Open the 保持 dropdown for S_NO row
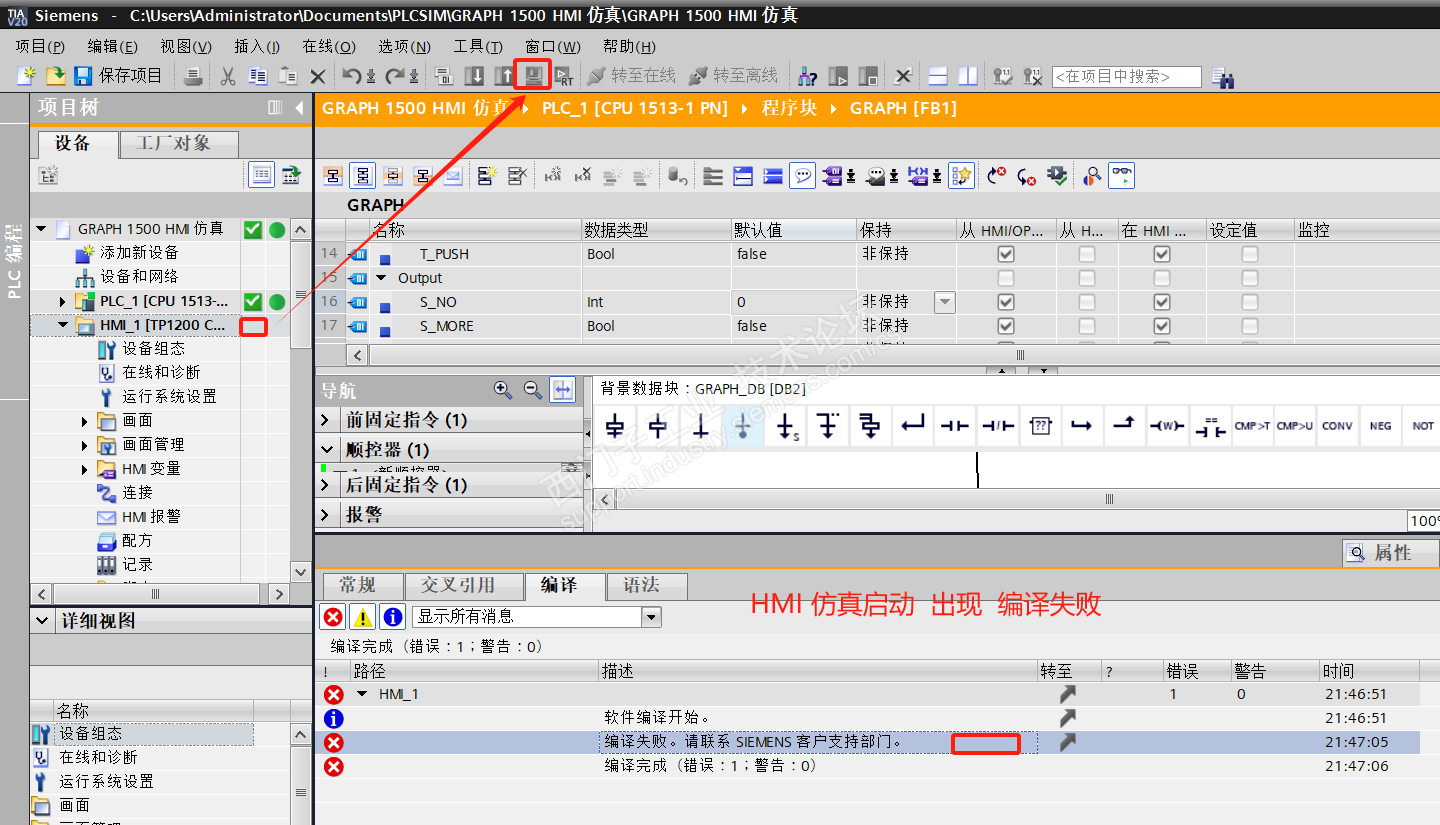1440x825 pixels. click(x=945, y=302)
